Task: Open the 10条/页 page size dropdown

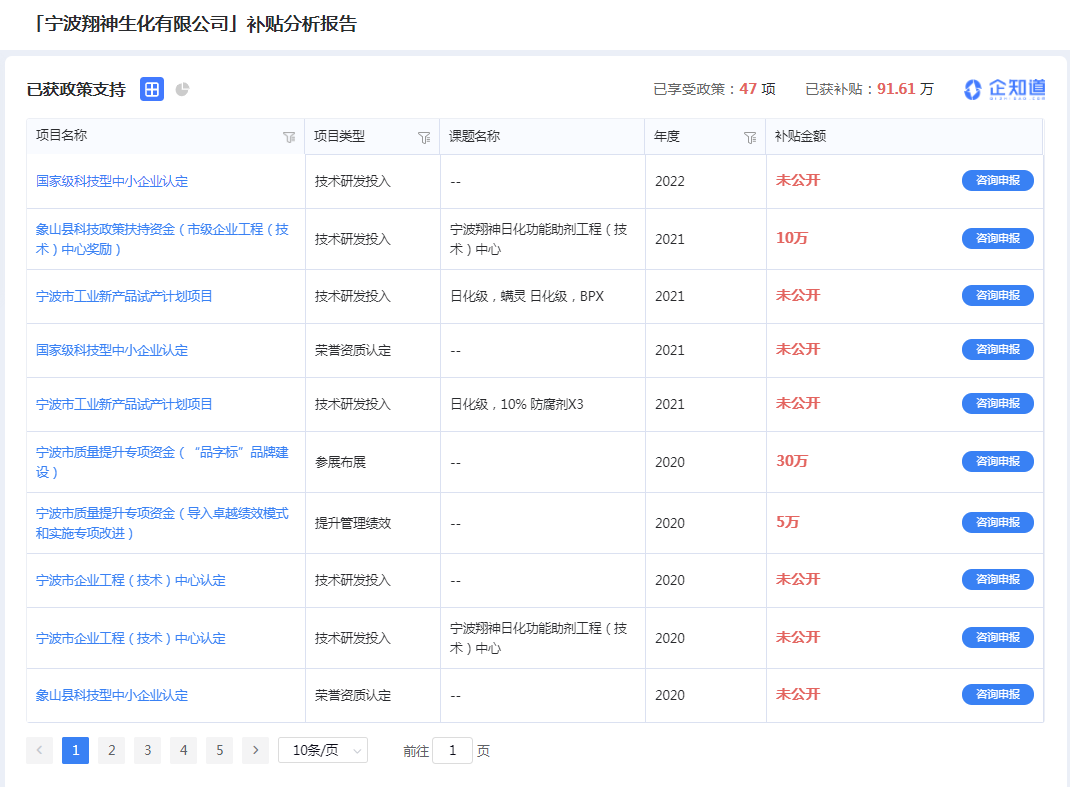Action: pos(323,750)
